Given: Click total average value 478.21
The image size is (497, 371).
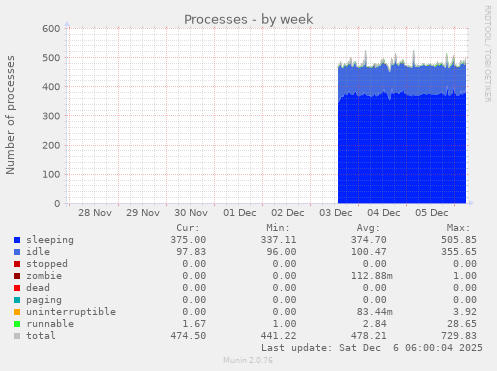Looking at the screenshot, I should pos(369,336).
